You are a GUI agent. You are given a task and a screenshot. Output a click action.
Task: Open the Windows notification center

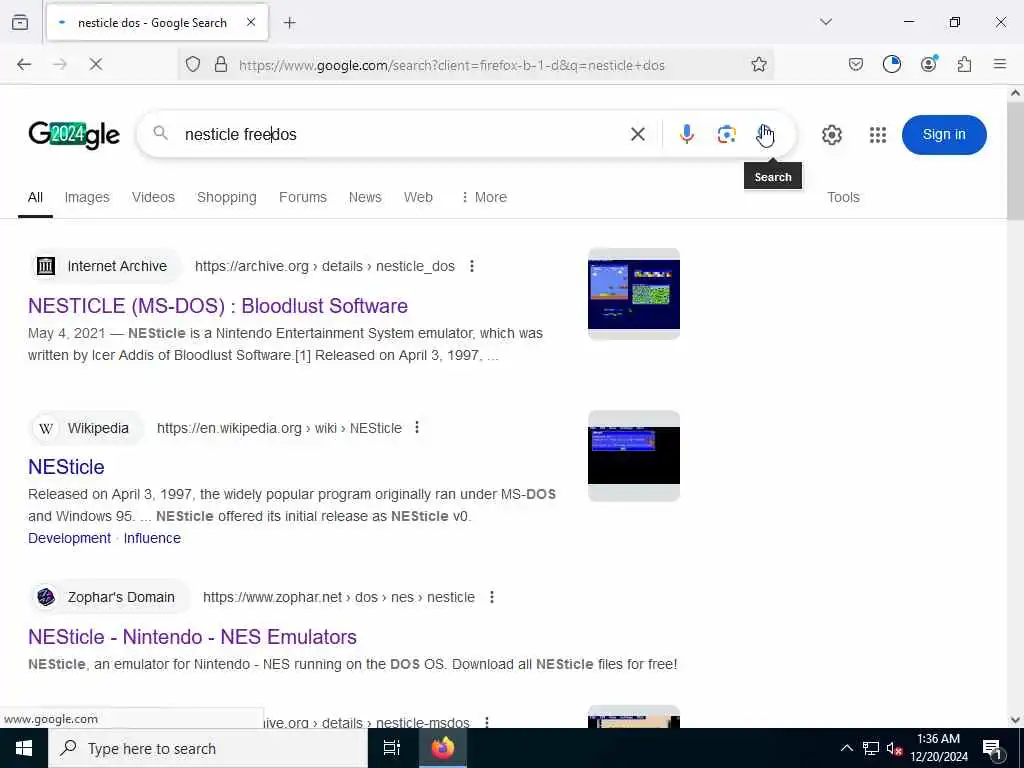click(991, 748)
